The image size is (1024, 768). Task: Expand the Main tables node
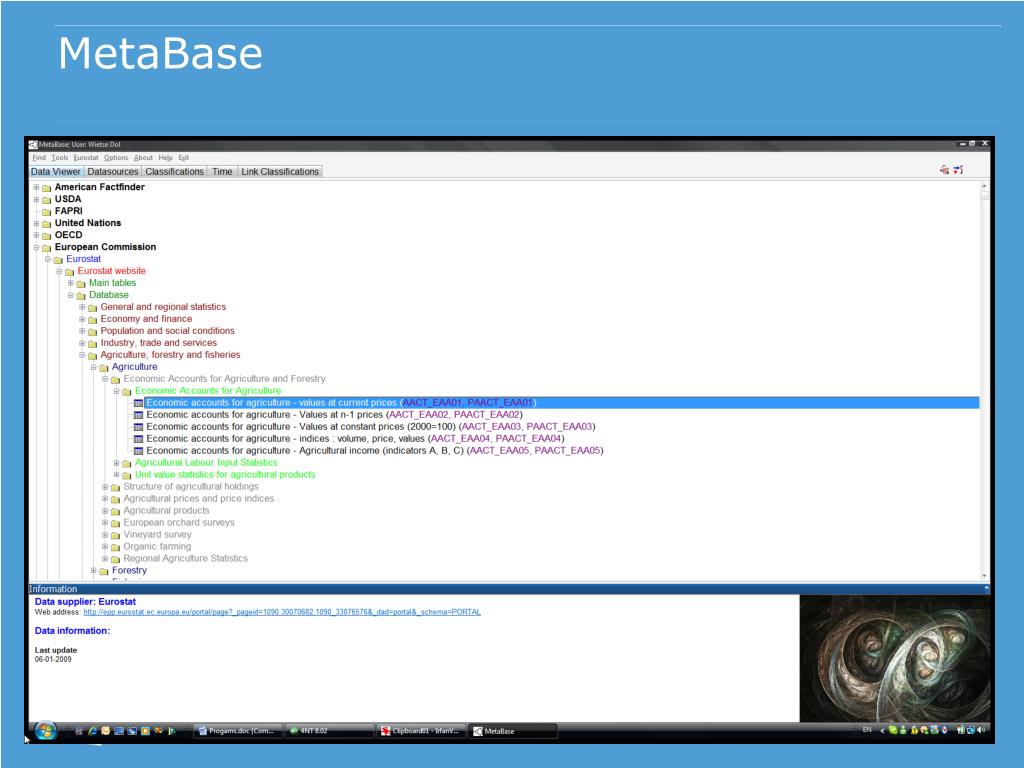click(71, 283)
